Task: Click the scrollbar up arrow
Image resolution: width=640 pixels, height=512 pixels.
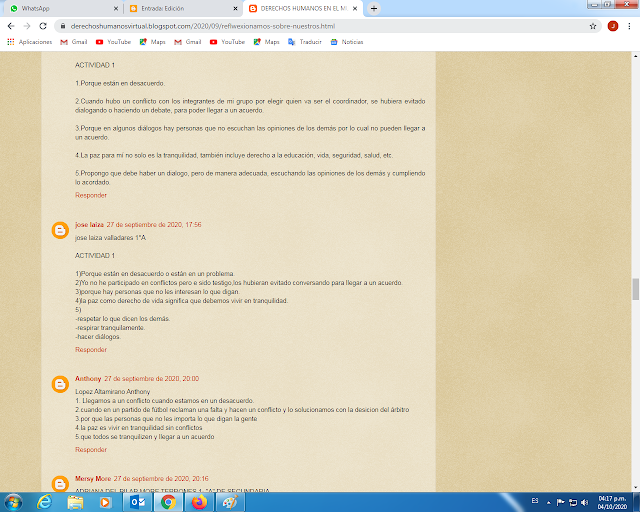Action: point(636,56)
